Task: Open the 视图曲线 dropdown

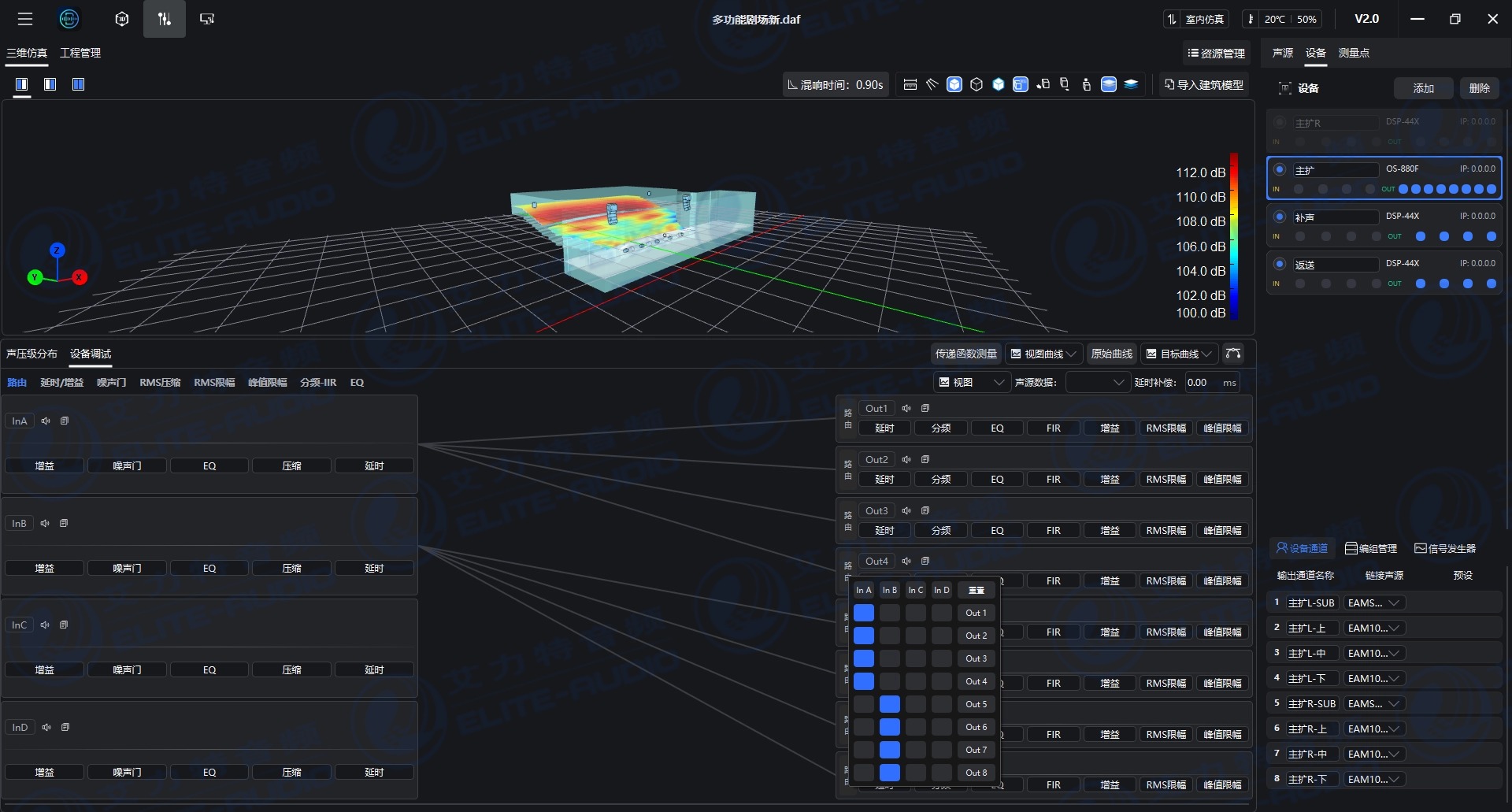Action: pyautogui.click(x=1043, y=354)
